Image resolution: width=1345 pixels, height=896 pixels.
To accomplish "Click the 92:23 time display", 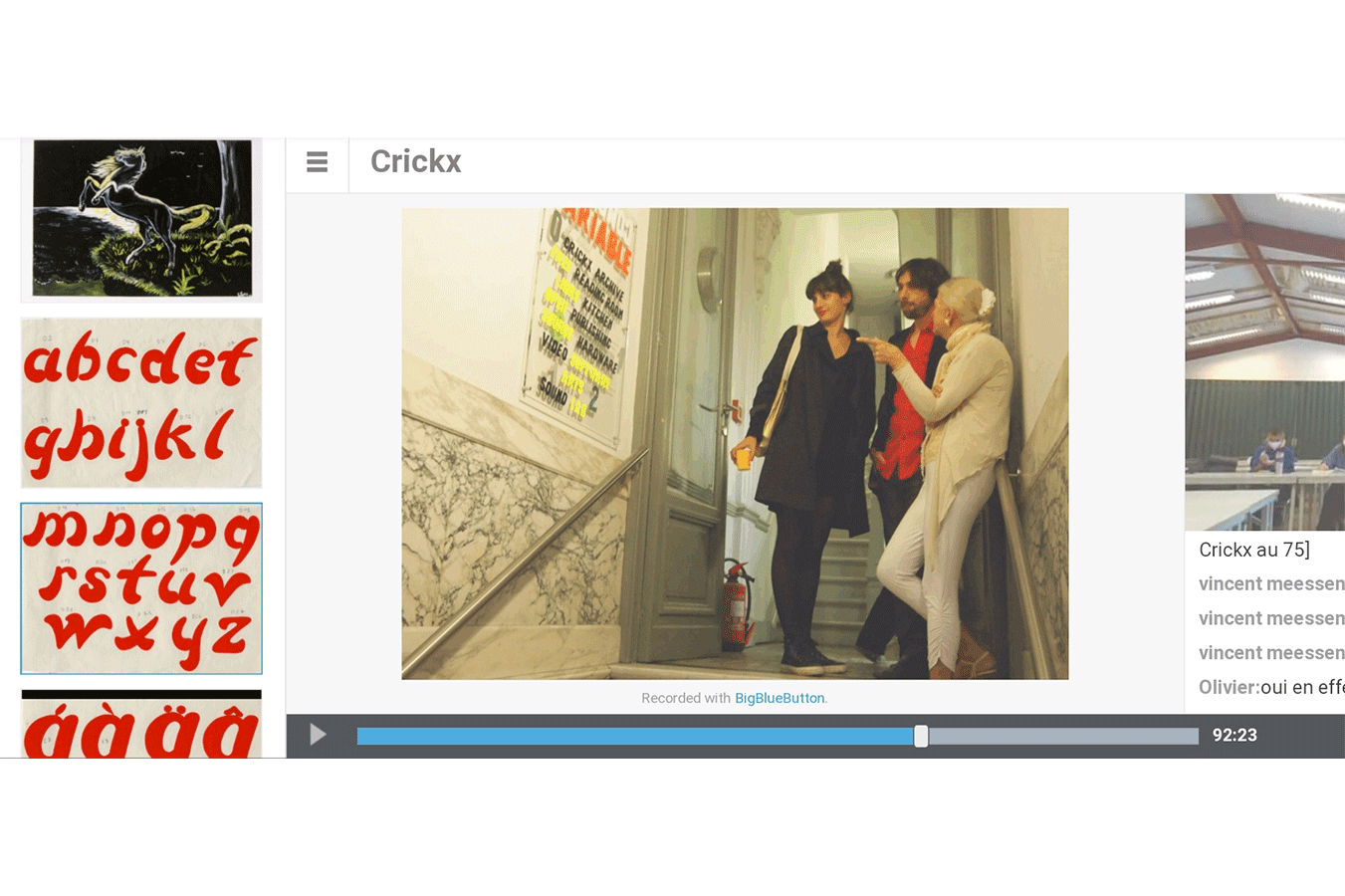I will [x=1234, y=736].
